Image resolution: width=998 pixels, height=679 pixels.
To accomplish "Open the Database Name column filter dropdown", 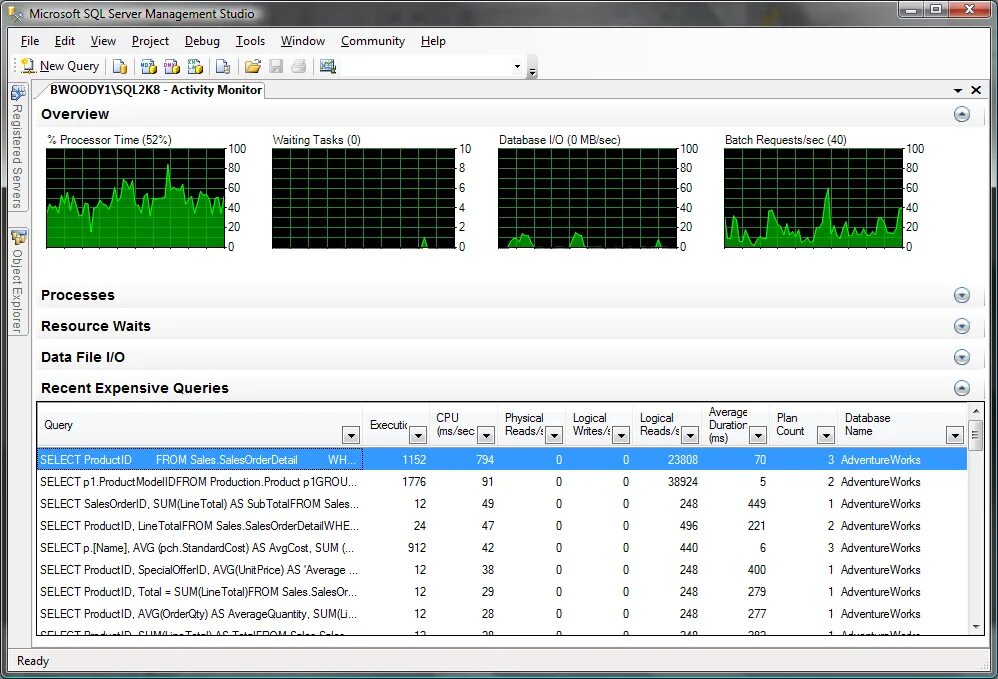I will pos(954,435).
